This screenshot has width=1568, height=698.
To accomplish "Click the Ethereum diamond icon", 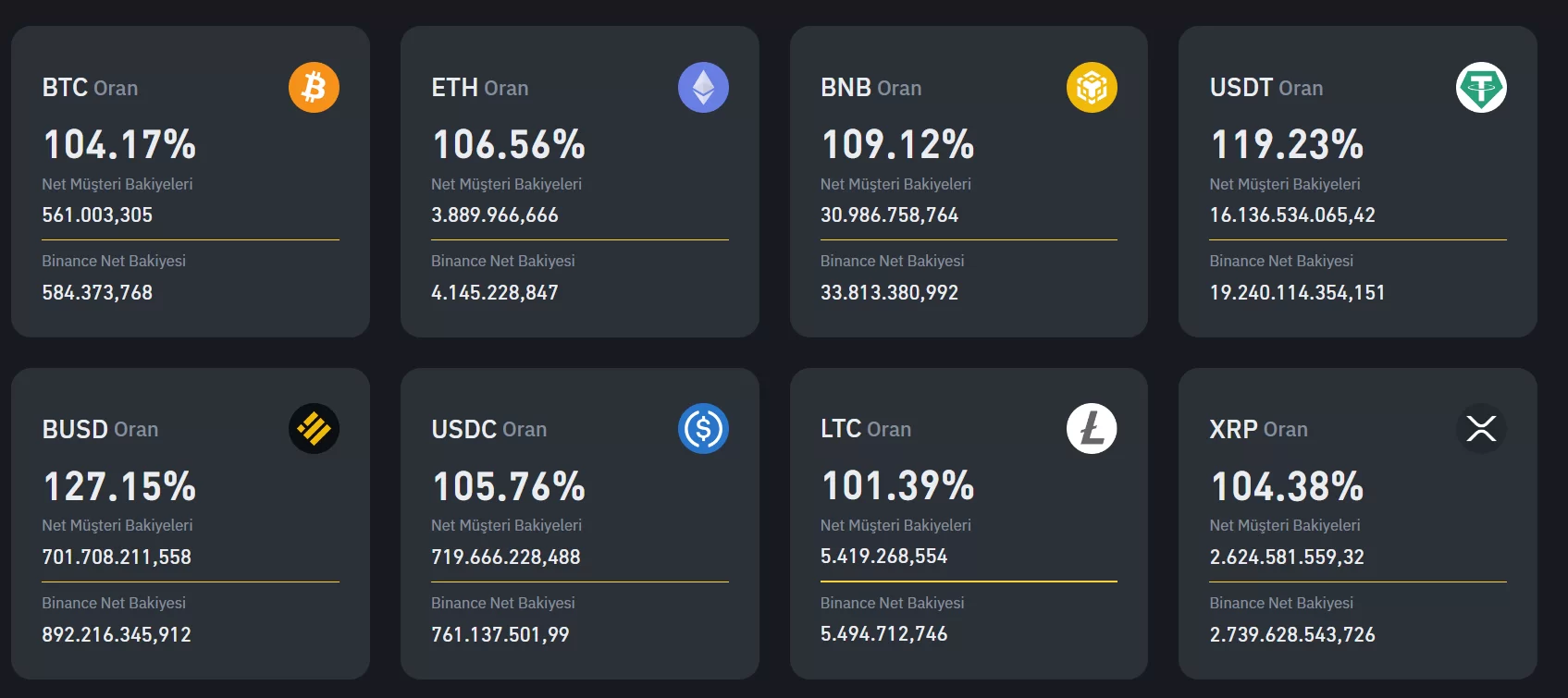I will click(x=703, y=88).
